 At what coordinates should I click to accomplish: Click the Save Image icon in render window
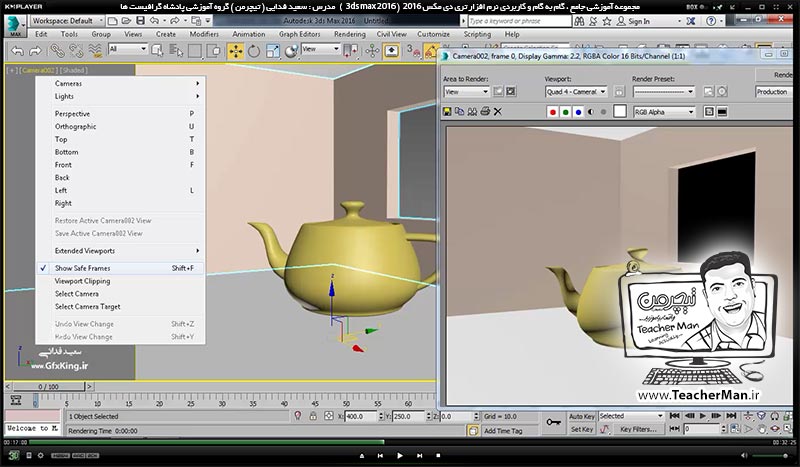[x=447, y=111]
